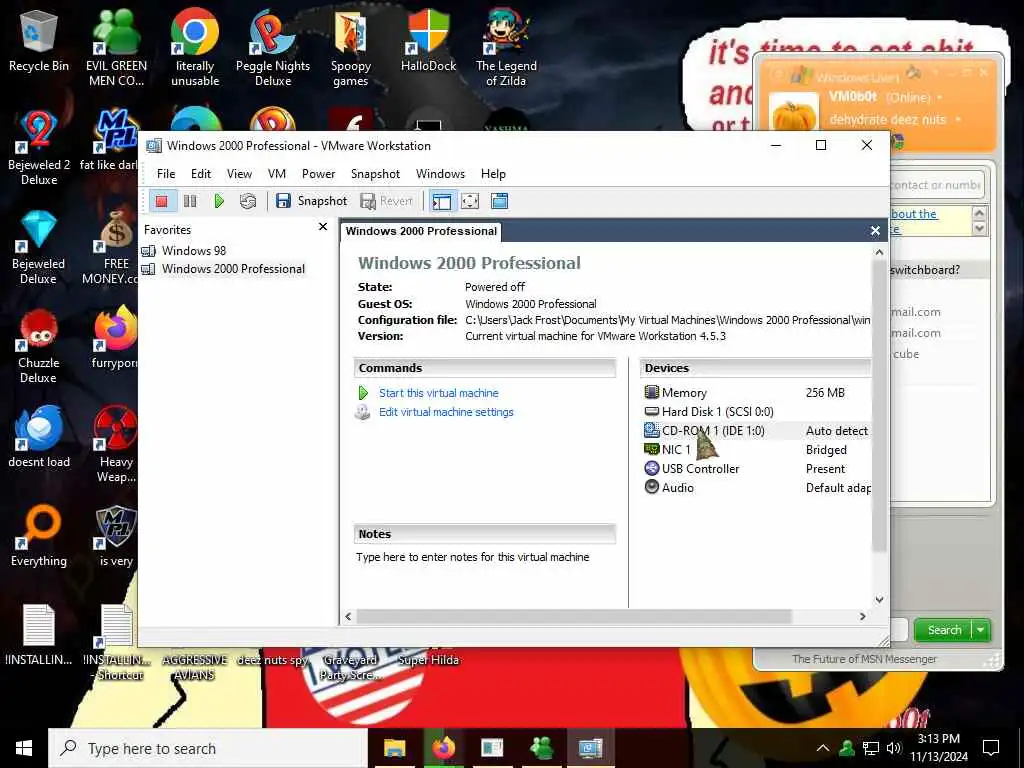Close the Favorites panel
The image size is (1024, 768).
click(323, 227)
